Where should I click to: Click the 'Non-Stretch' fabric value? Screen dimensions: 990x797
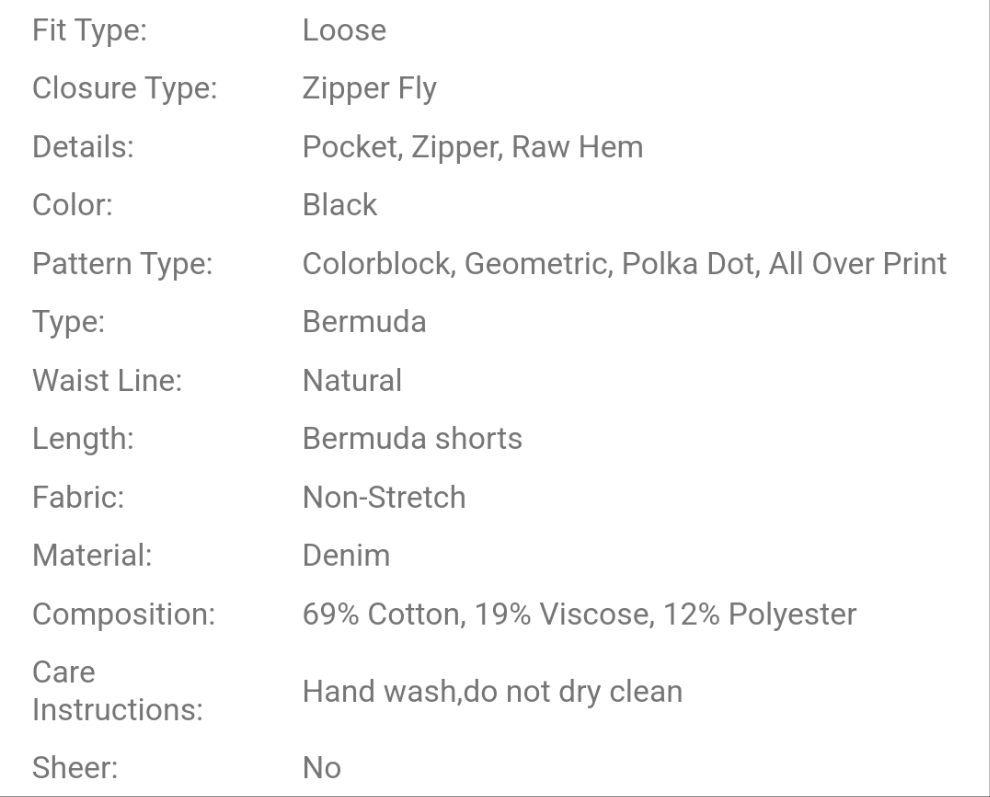click(384, 497)
